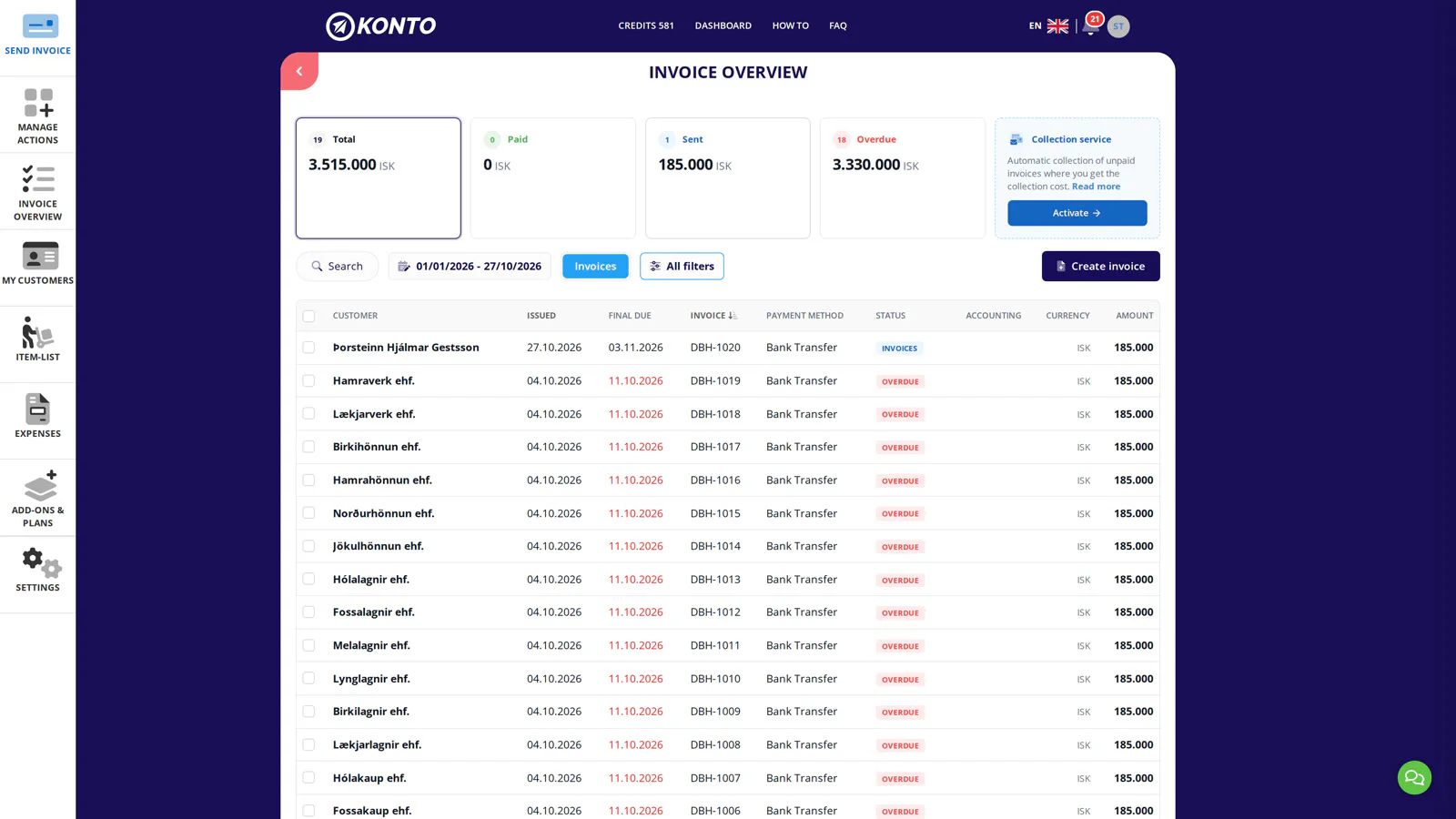The width and height of the screenshot is (1456, 819).
Task: Open the EN language selector
Action: click(x=1048, y=25)
